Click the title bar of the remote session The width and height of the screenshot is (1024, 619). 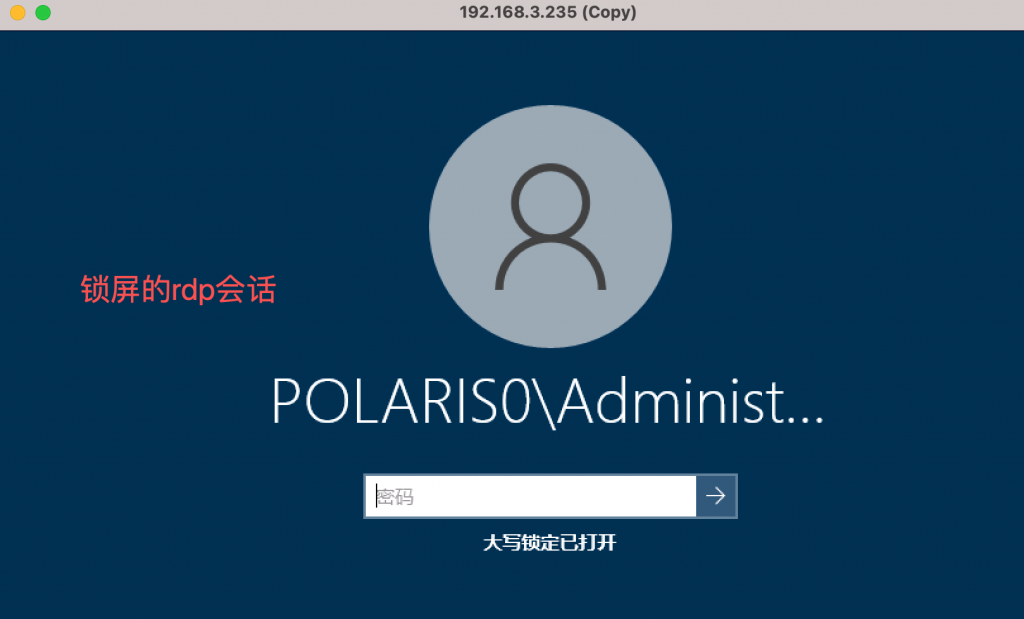pos(512,14)
